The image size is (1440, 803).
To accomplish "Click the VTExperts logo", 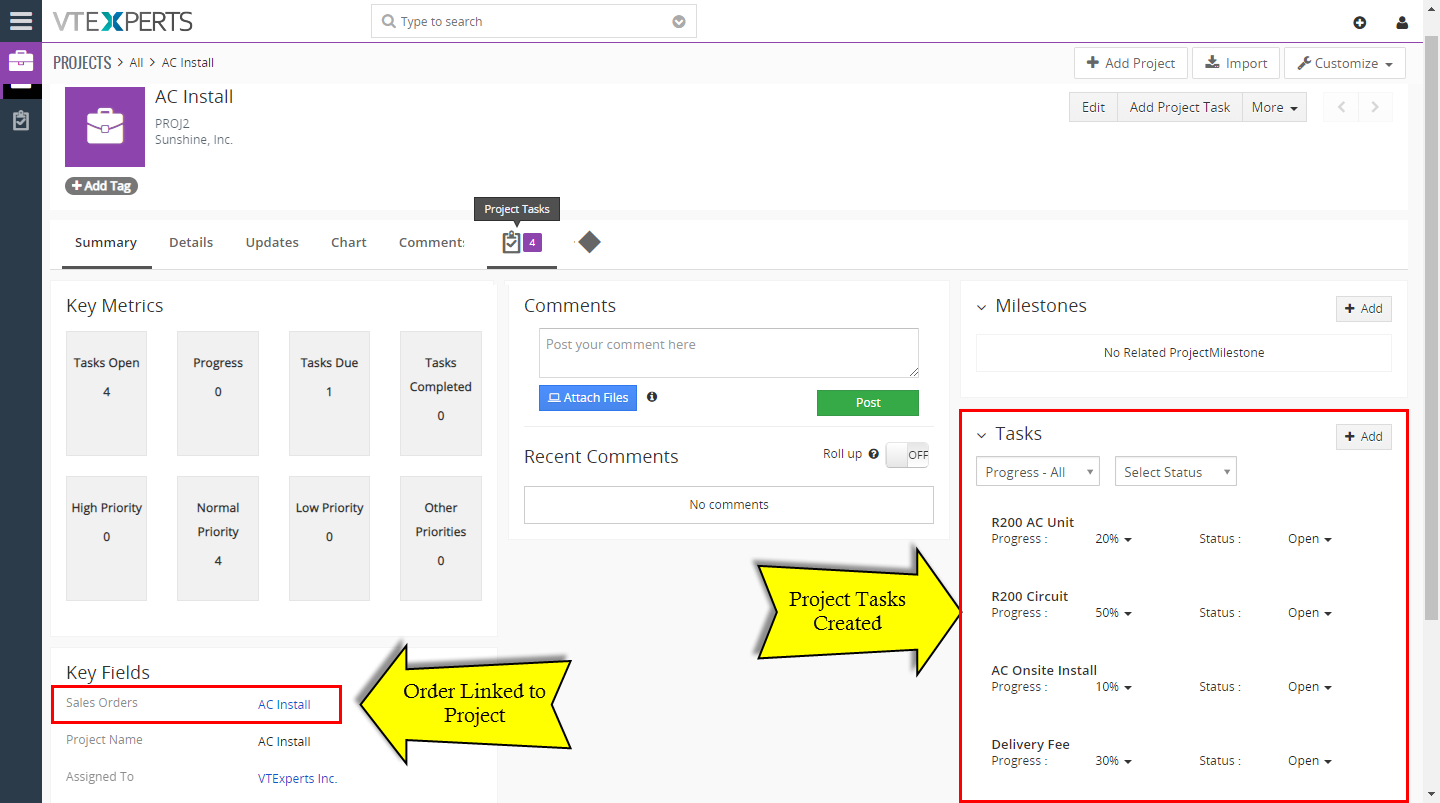I will [122, 21].
